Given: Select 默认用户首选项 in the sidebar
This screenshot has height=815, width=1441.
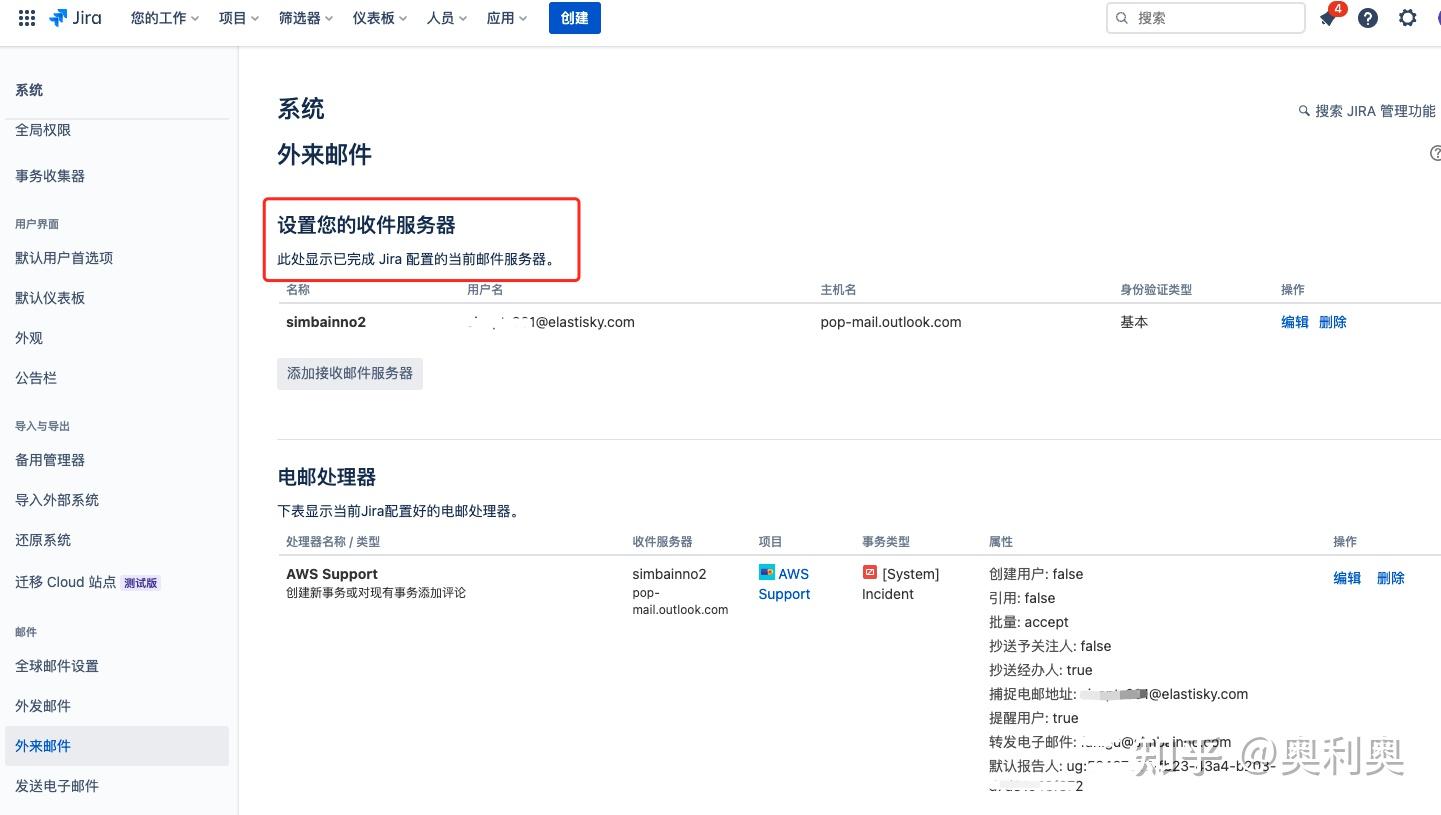Looking at the screenshot, I should pyautogui.click(x=64, y=258).
